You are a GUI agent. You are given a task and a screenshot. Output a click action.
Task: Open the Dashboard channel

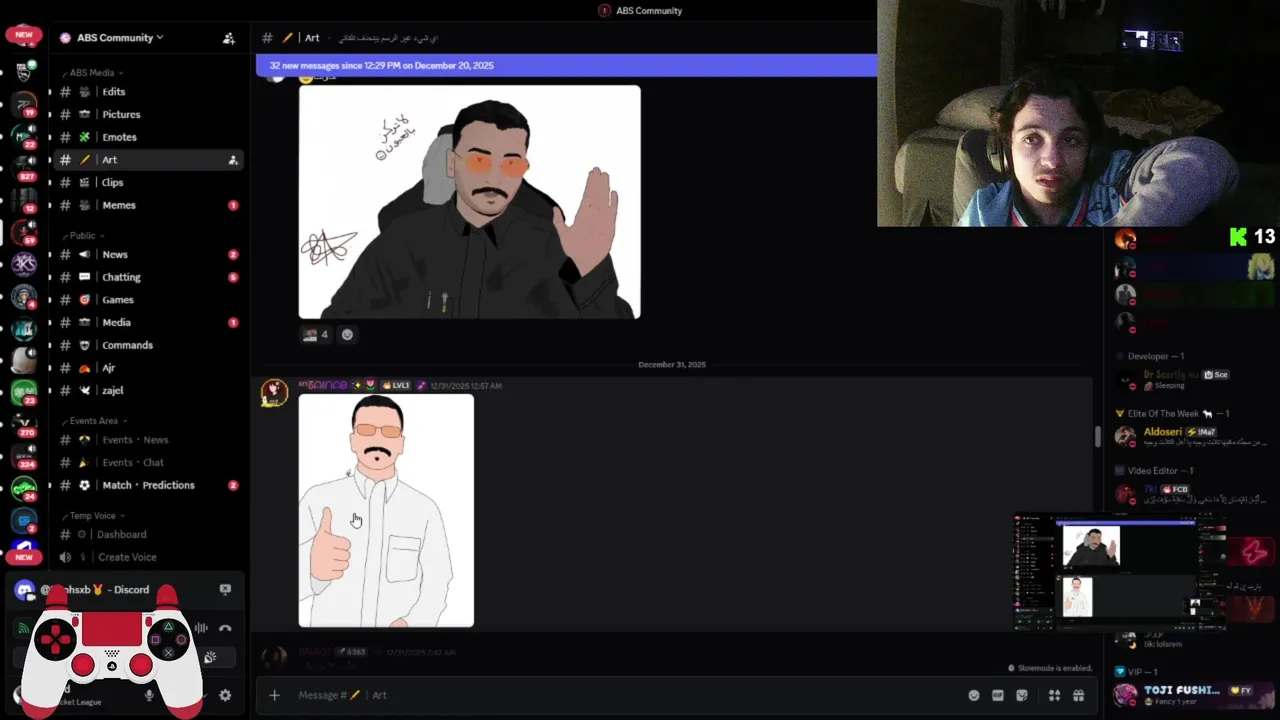coord(148,535)
